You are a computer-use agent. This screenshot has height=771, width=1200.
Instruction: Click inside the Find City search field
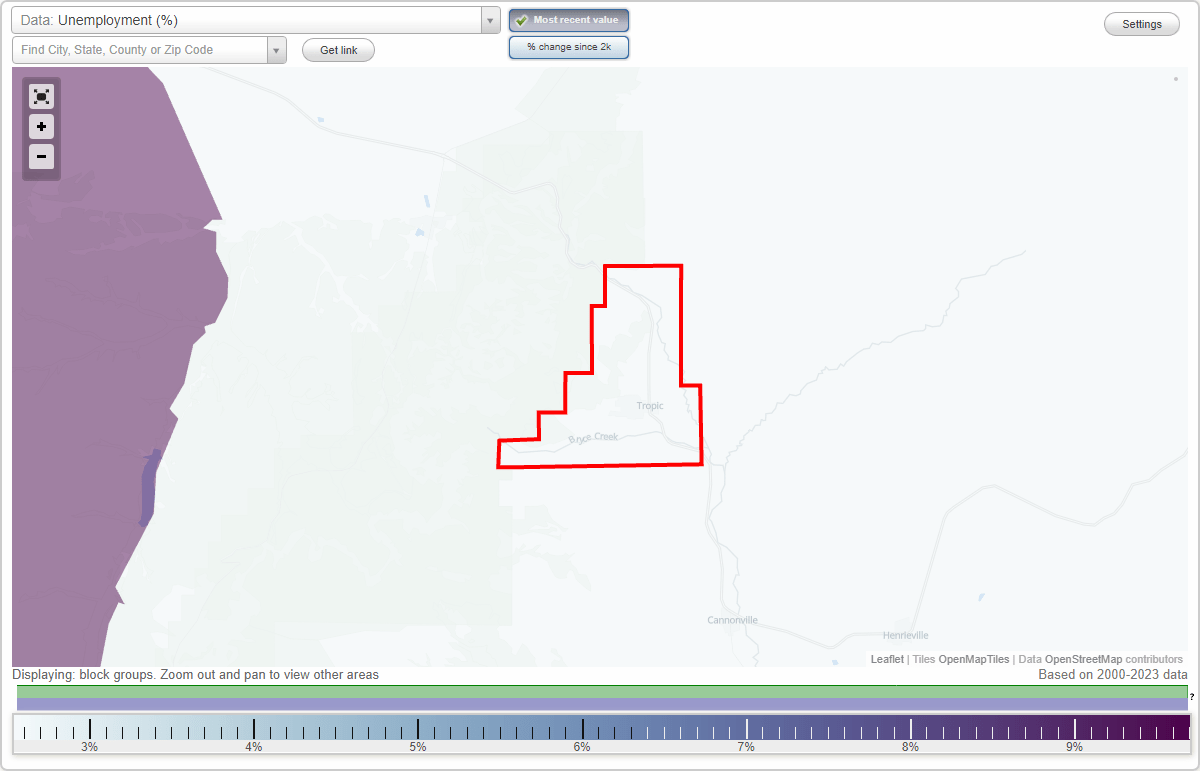coord(140,49)
